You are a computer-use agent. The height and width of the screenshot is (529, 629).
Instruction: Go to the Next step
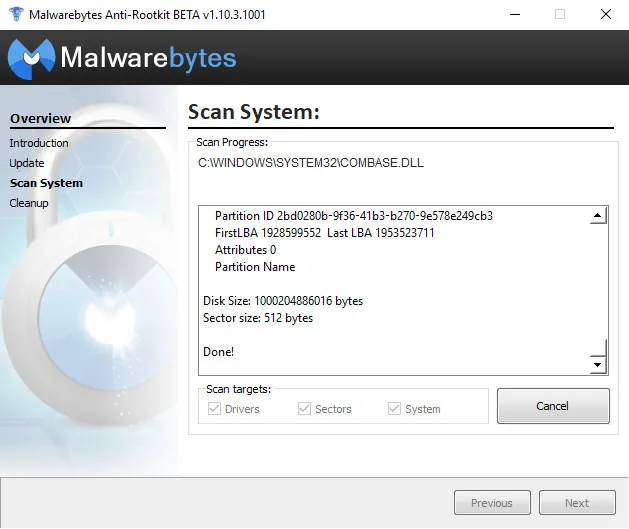click(x=577, y=503)
